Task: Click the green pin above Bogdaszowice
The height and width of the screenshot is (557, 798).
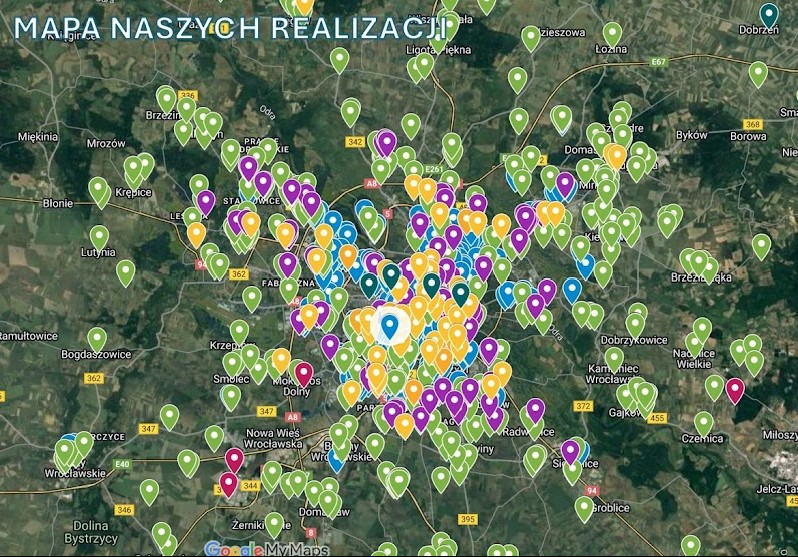Action: (x=97, y=340)
